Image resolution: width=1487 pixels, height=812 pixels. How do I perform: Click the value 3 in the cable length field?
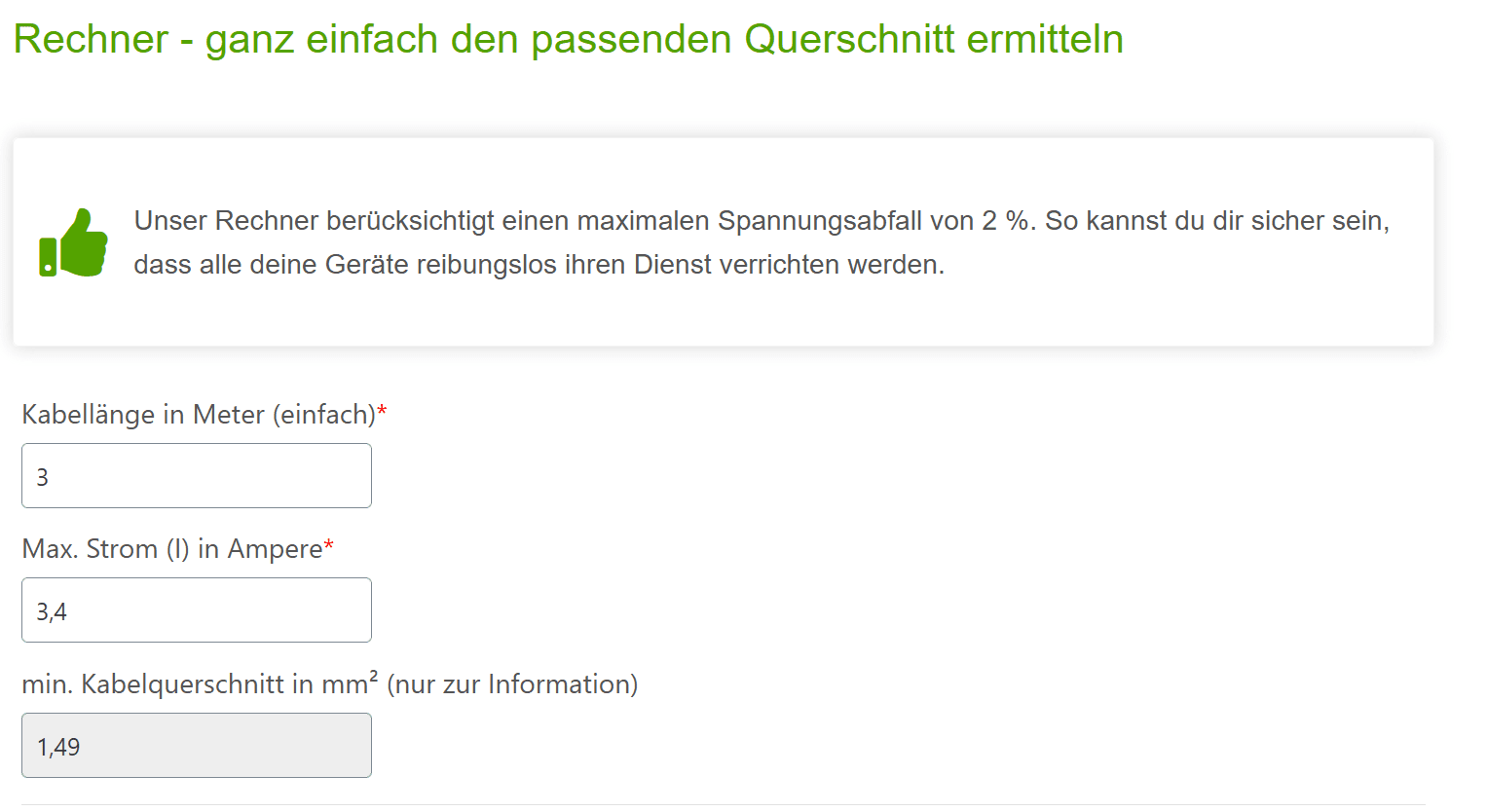coord(43,477)
